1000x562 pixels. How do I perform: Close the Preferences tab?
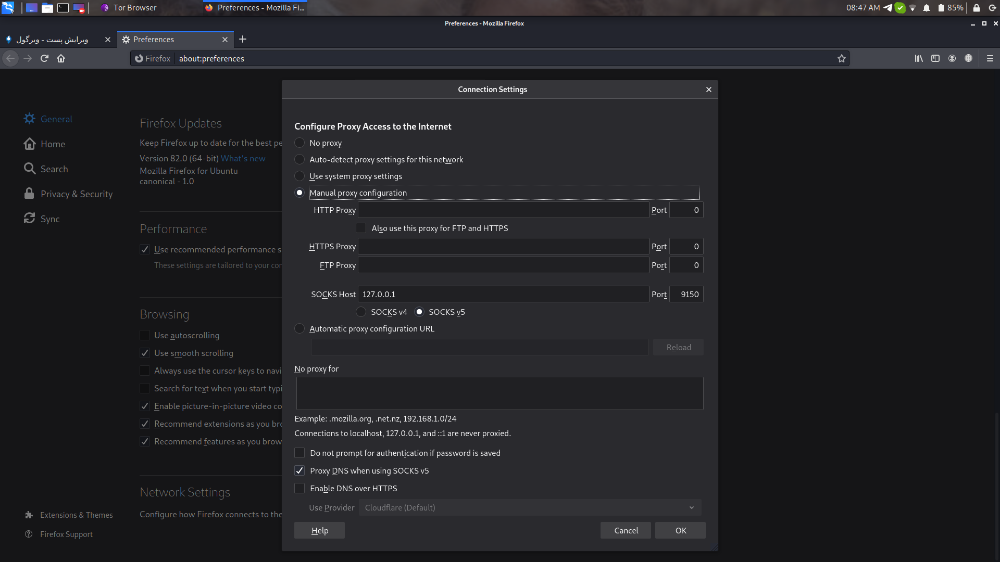[224, 39]
